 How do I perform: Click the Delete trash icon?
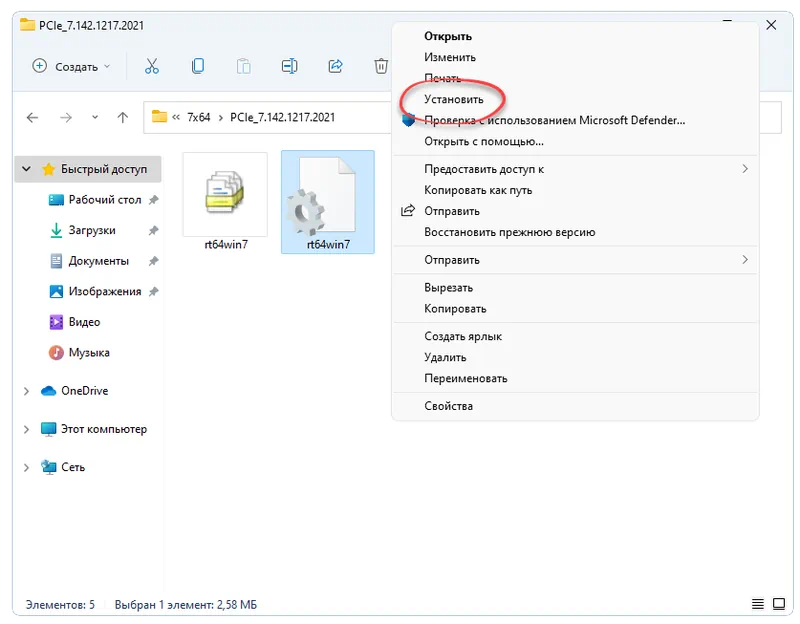click(x=381, y=66)
